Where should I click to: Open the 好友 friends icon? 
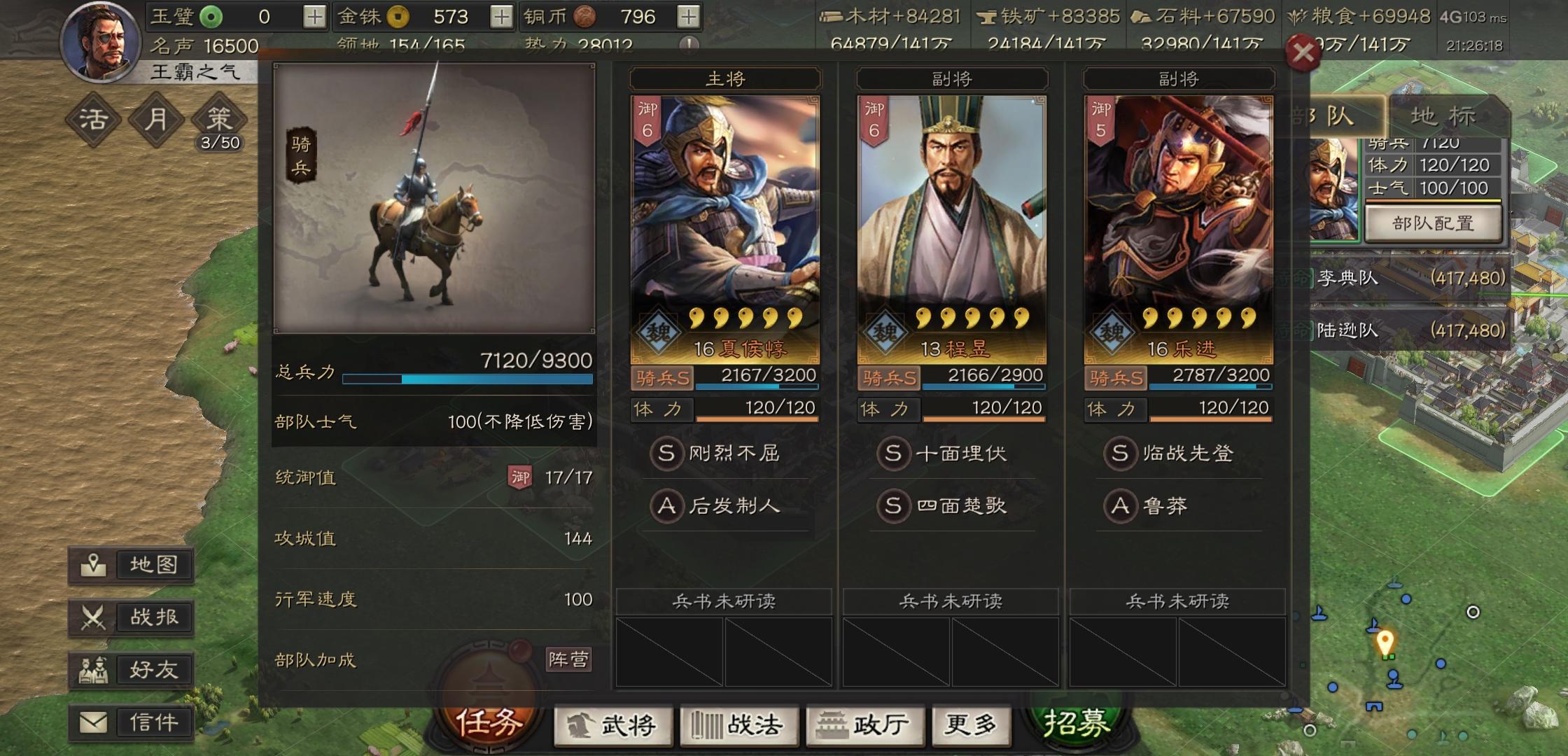[93, 670]
